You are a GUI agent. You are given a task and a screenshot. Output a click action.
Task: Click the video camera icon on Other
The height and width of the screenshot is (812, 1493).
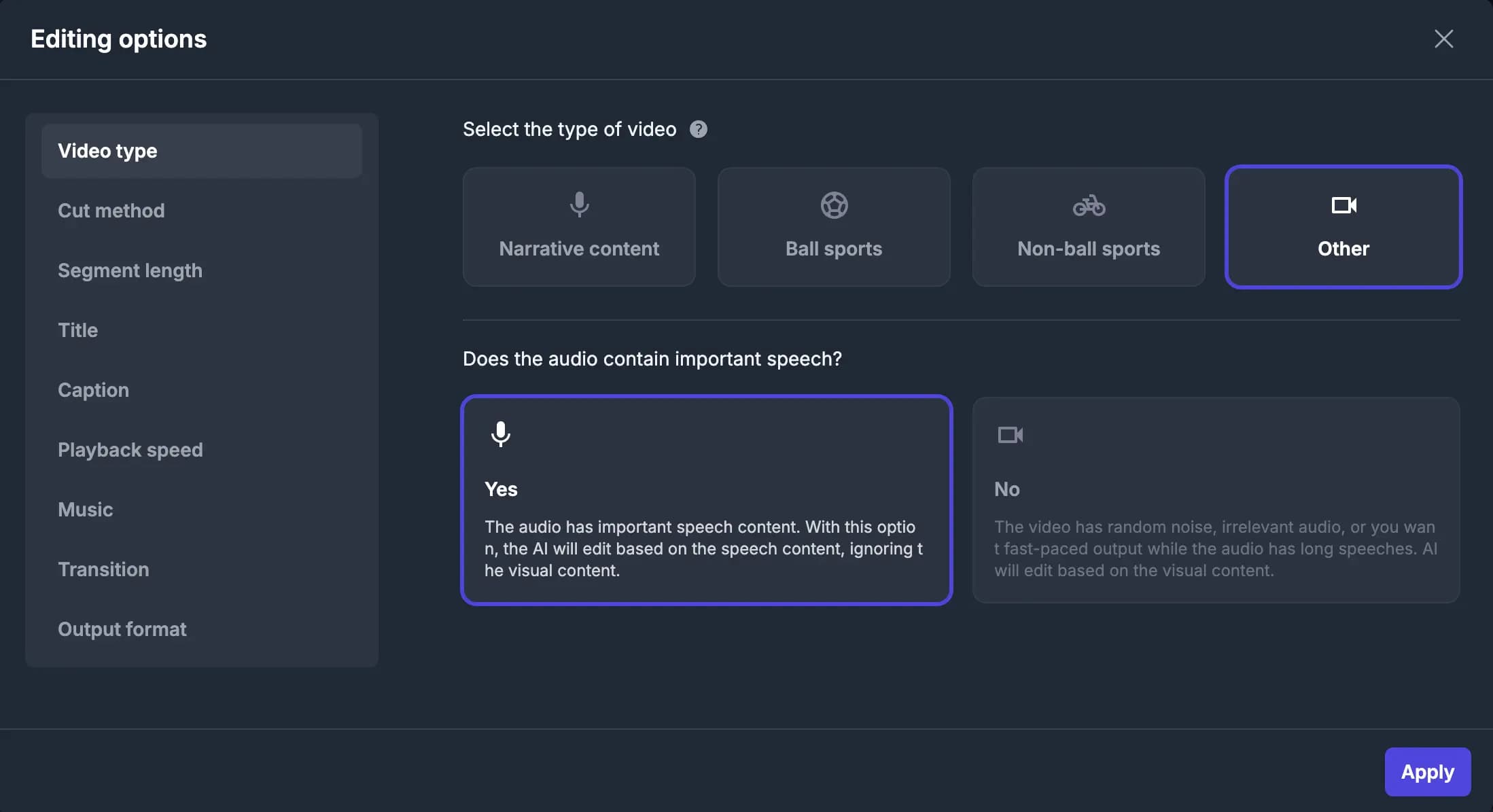1343,205
